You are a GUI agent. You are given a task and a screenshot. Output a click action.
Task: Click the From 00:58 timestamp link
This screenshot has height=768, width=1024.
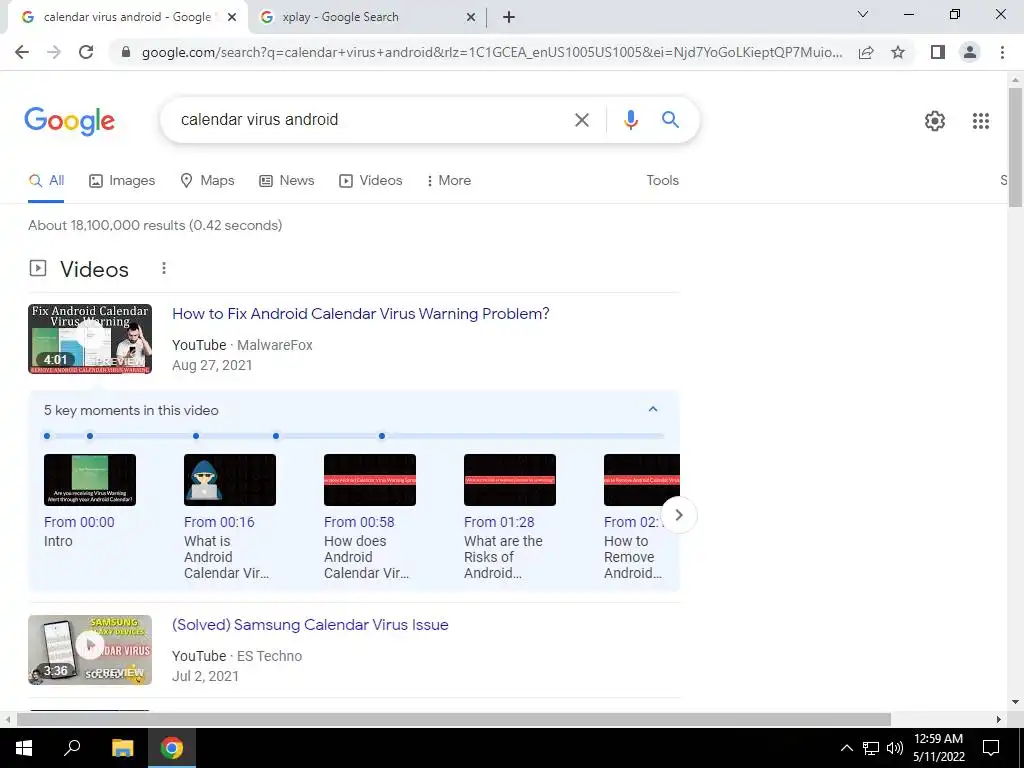(x=359, y=522)
